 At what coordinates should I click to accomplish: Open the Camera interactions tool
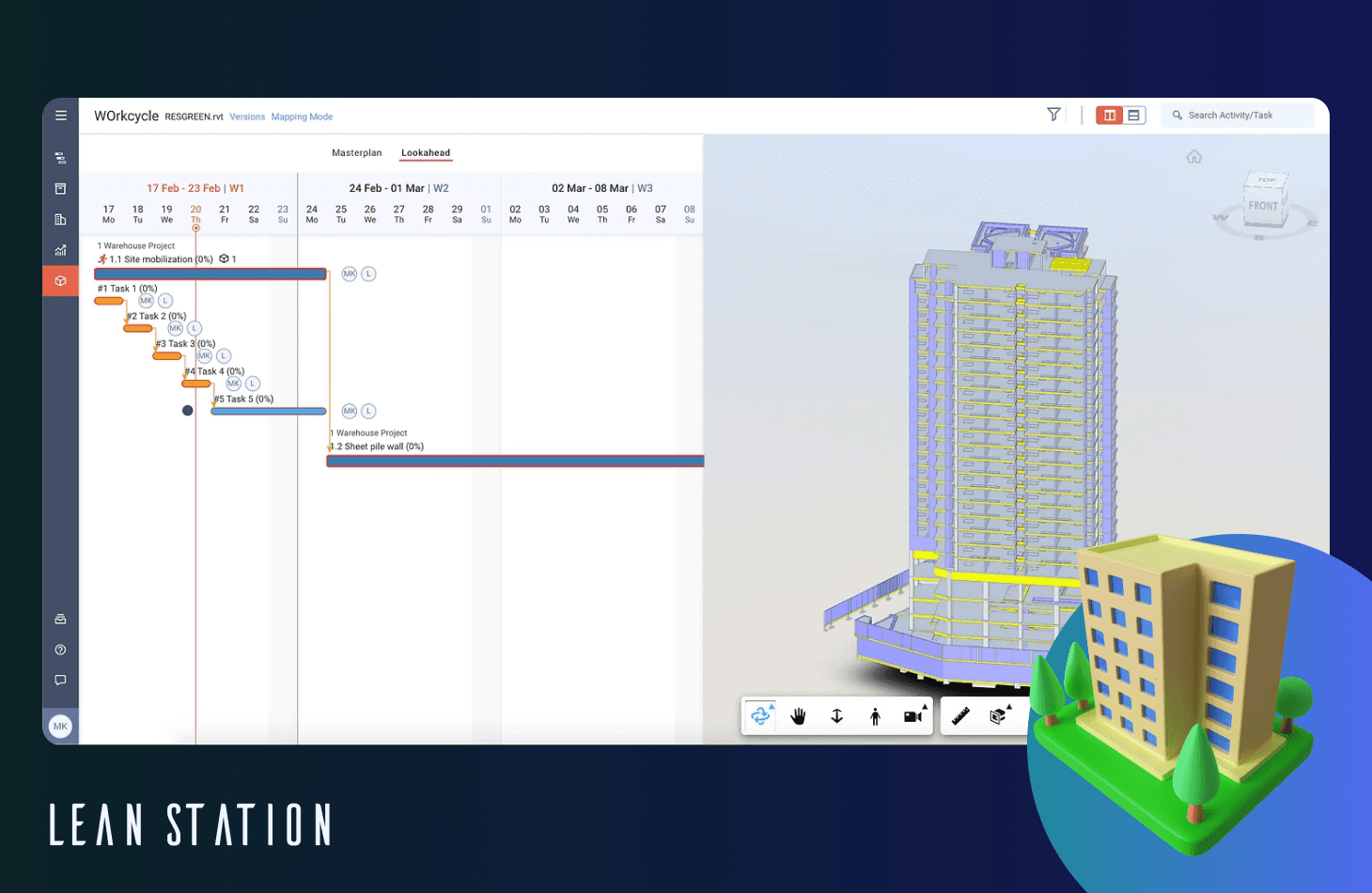pyautogui.click(x=912, y=716)
